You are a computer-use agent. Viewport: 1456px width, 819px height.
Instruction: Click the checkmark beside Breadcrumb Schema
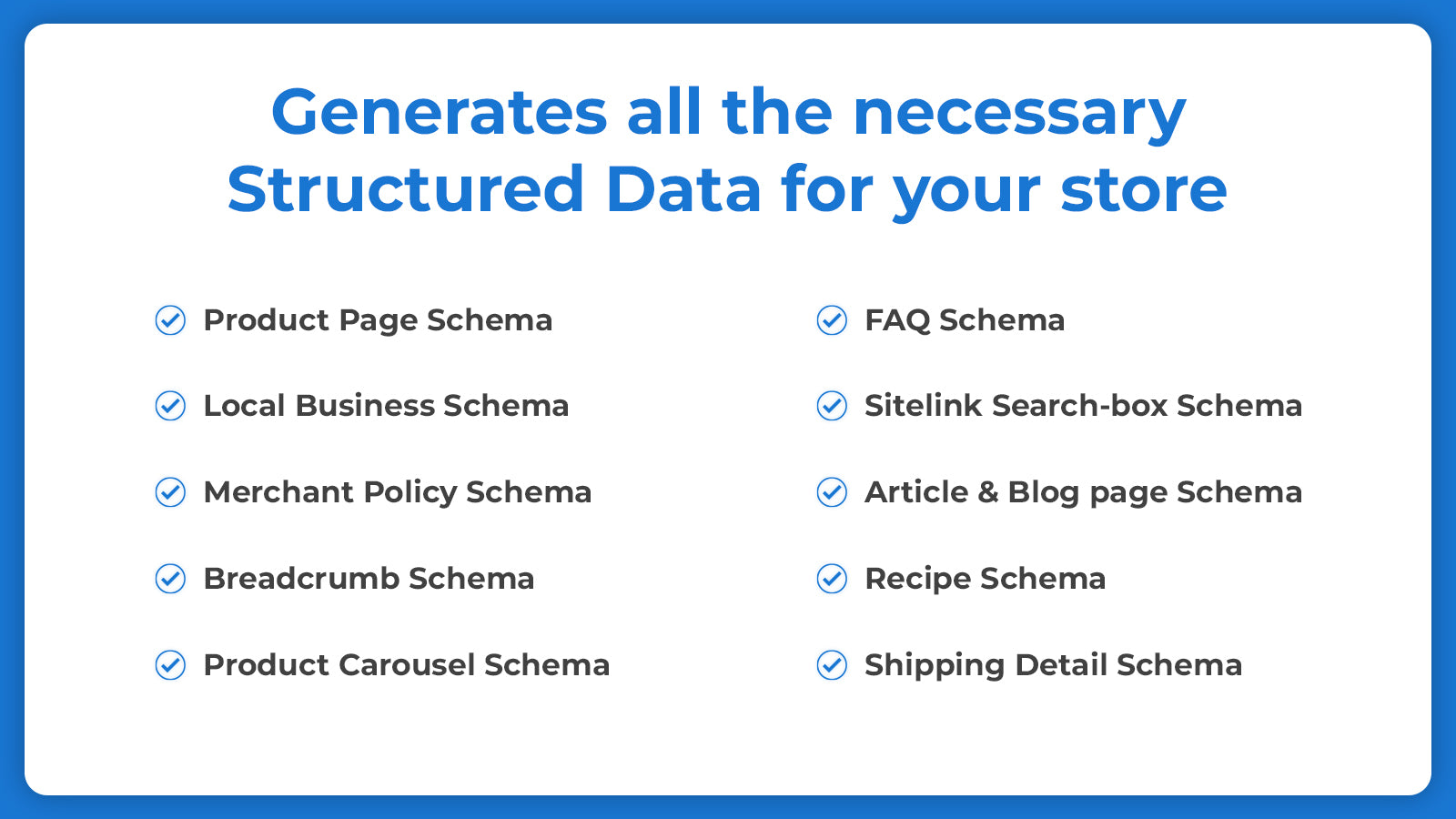click(170, 579)
